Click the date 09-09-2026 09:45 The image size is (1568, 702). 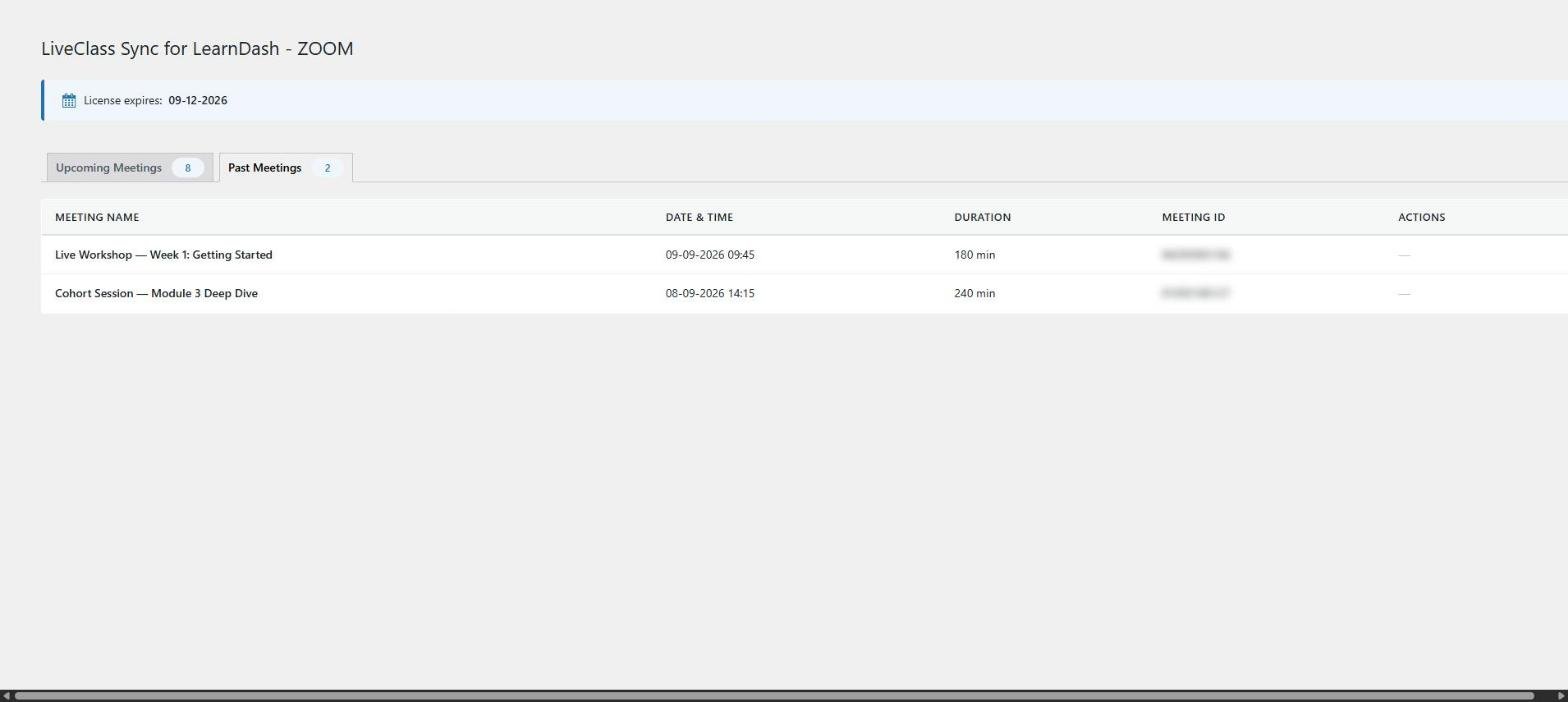point(710,255)
